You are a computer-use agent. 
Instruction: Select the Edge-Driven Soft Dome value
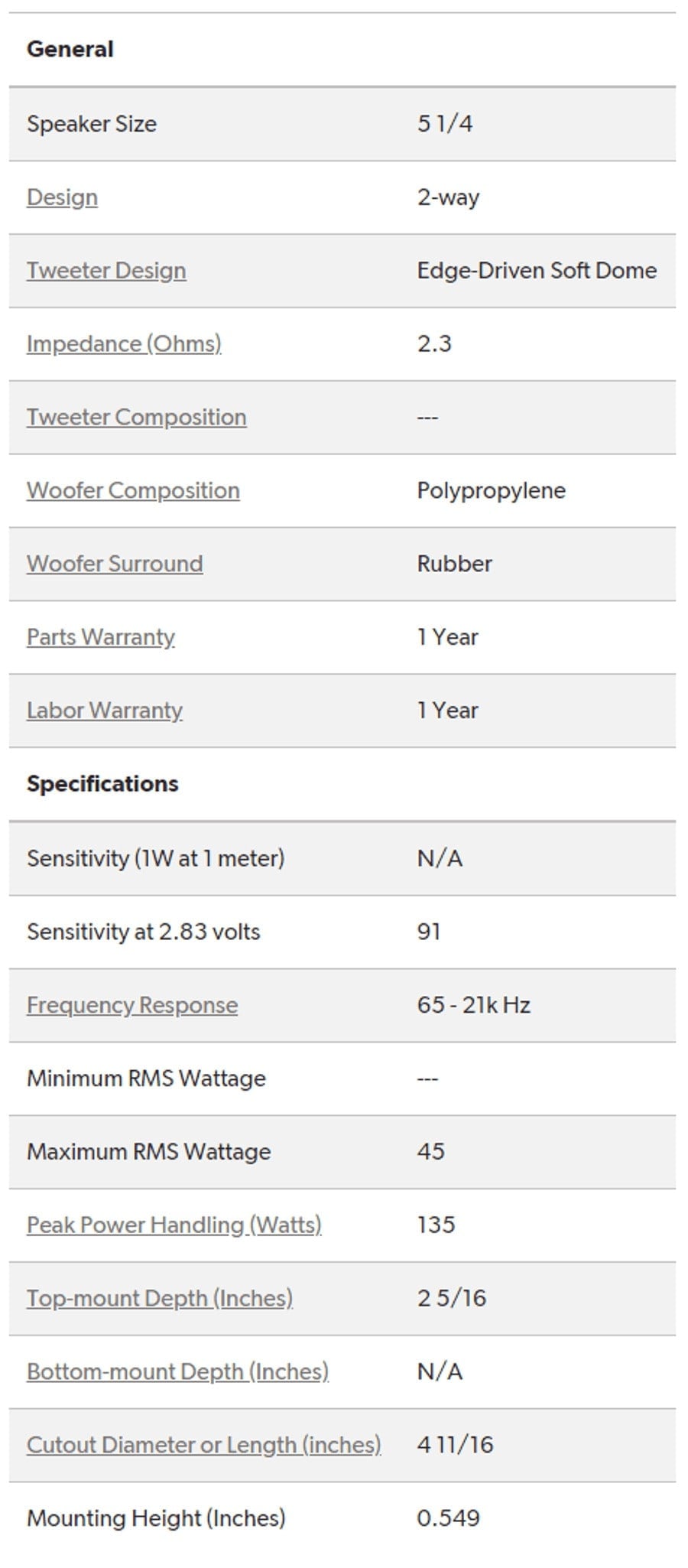537,271
